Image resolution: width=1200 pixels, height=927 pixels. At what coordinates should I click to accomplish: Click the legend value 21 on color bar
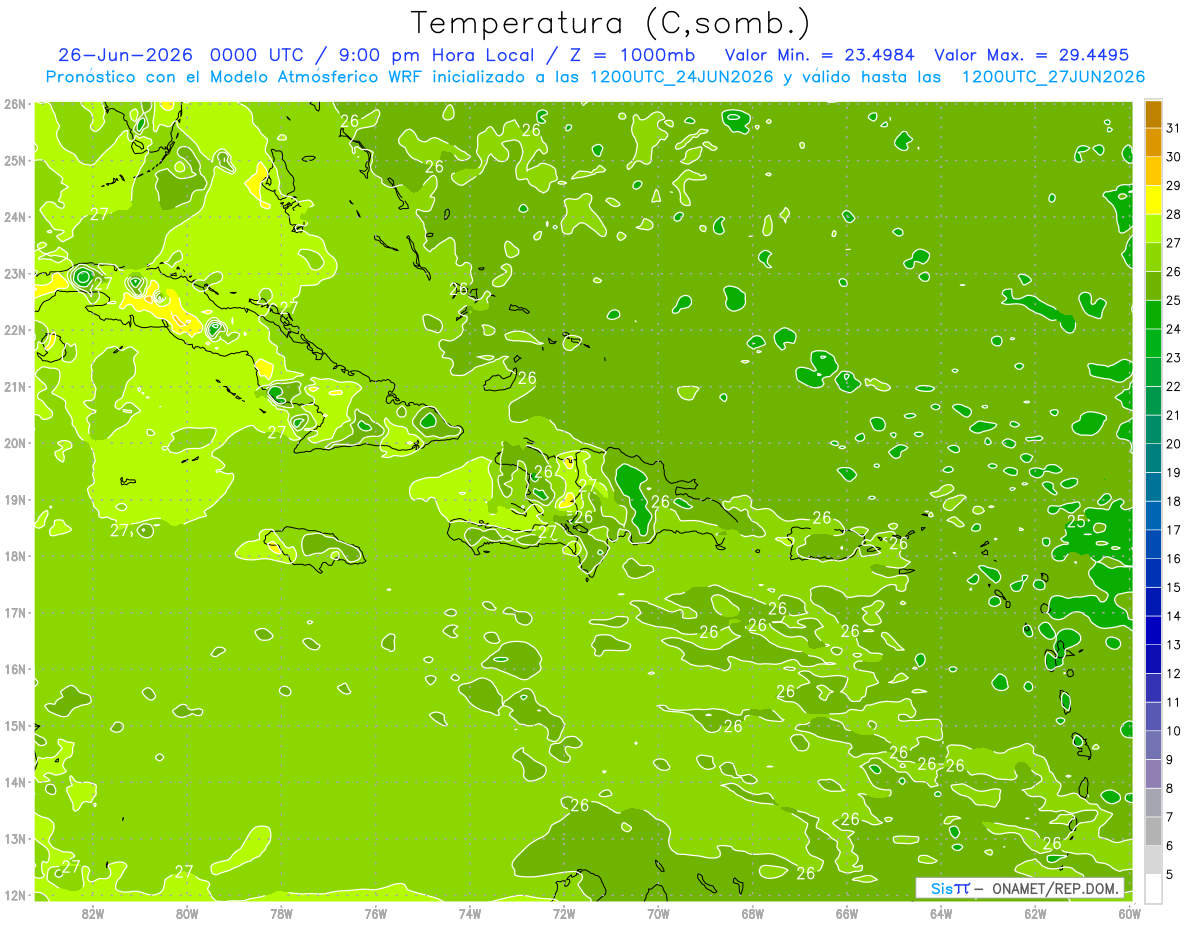1173,415
